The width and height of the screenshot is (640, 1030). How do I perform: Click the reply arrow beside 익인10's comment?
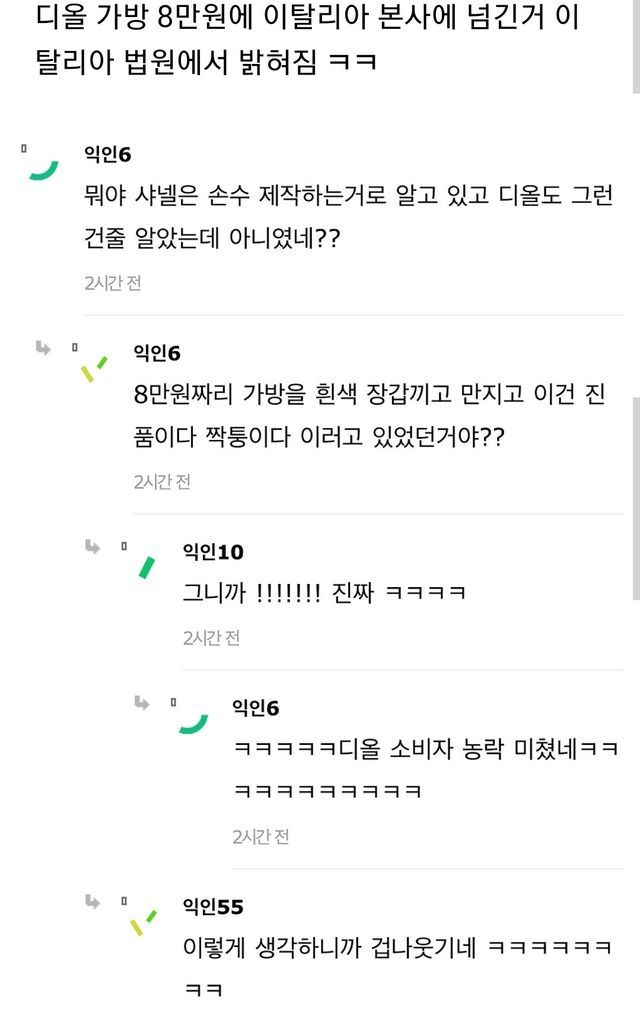(x=92, y=546)
